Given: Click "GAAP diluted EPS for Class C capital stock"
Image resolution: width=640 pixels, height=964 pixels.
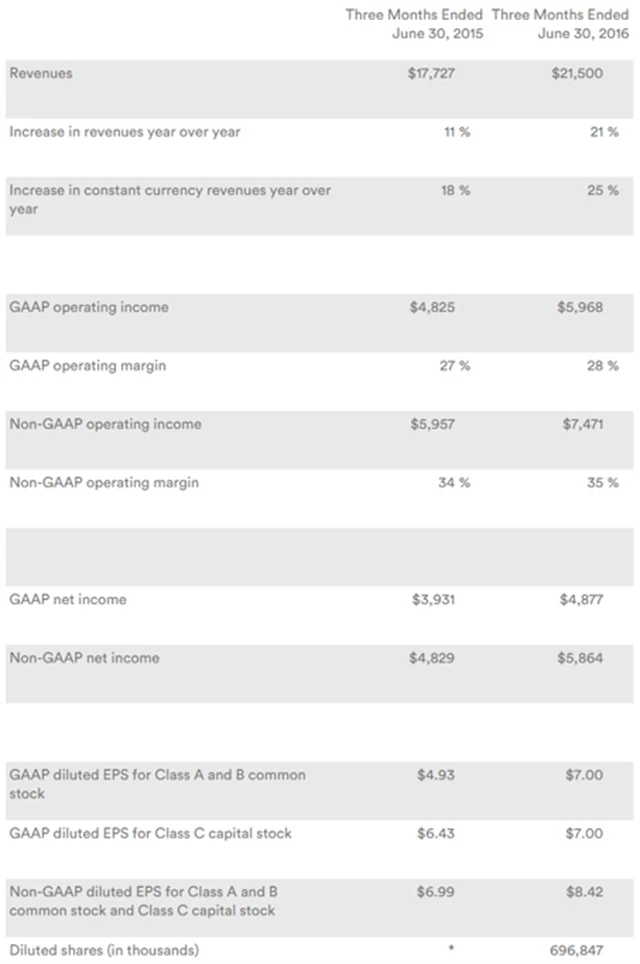Looking at the screenshot, I should pos(151,833).
